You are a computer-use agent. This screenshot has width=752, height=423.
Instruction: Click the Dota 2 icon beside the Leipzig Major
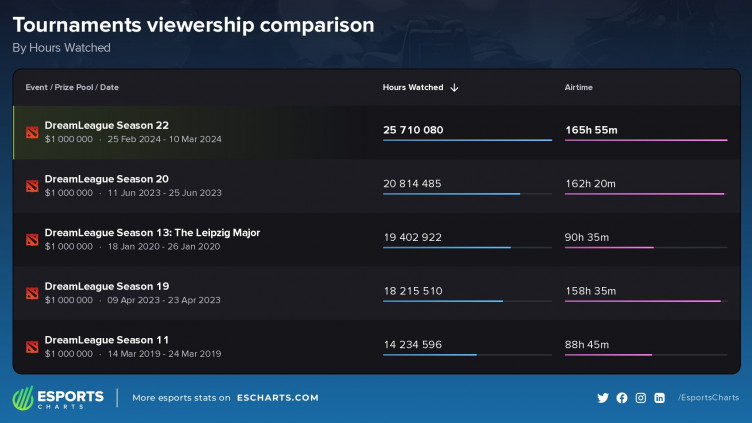pos(32,239)
